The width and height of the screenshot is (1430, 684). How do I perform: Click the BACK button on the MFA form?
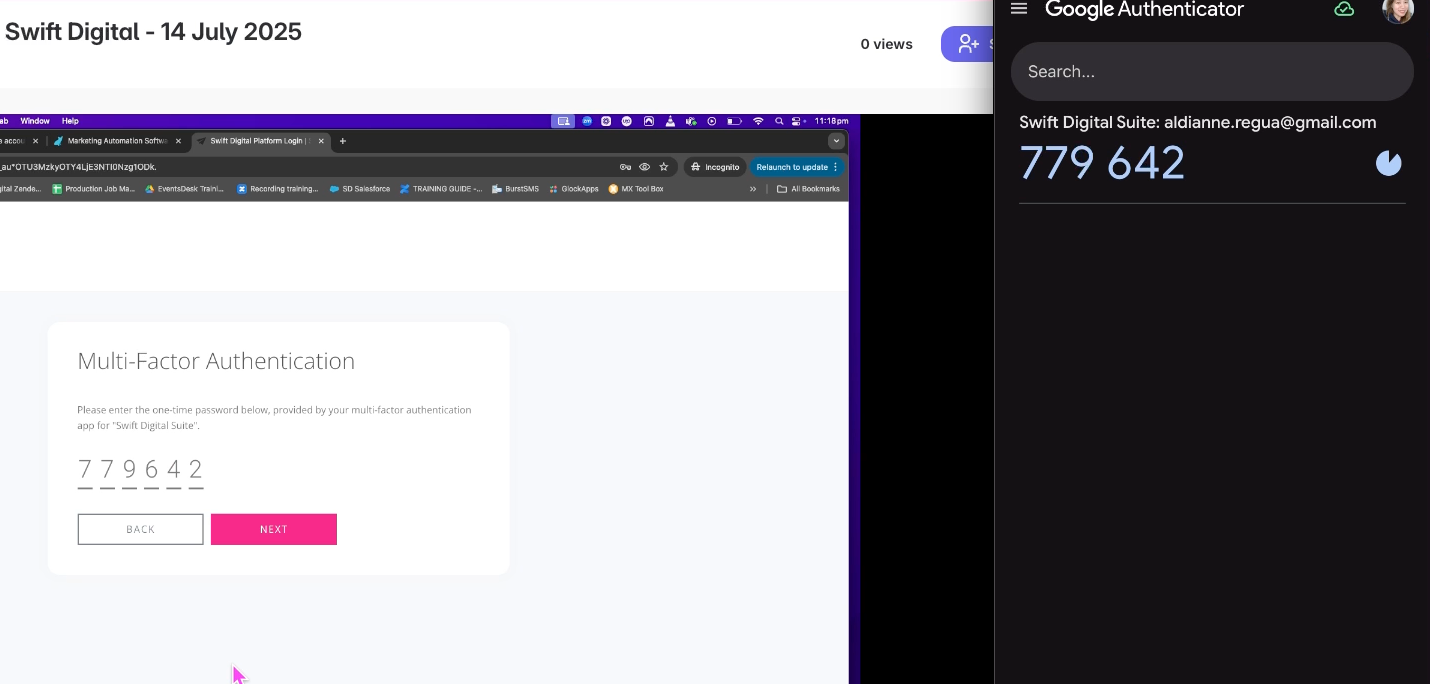140,529
